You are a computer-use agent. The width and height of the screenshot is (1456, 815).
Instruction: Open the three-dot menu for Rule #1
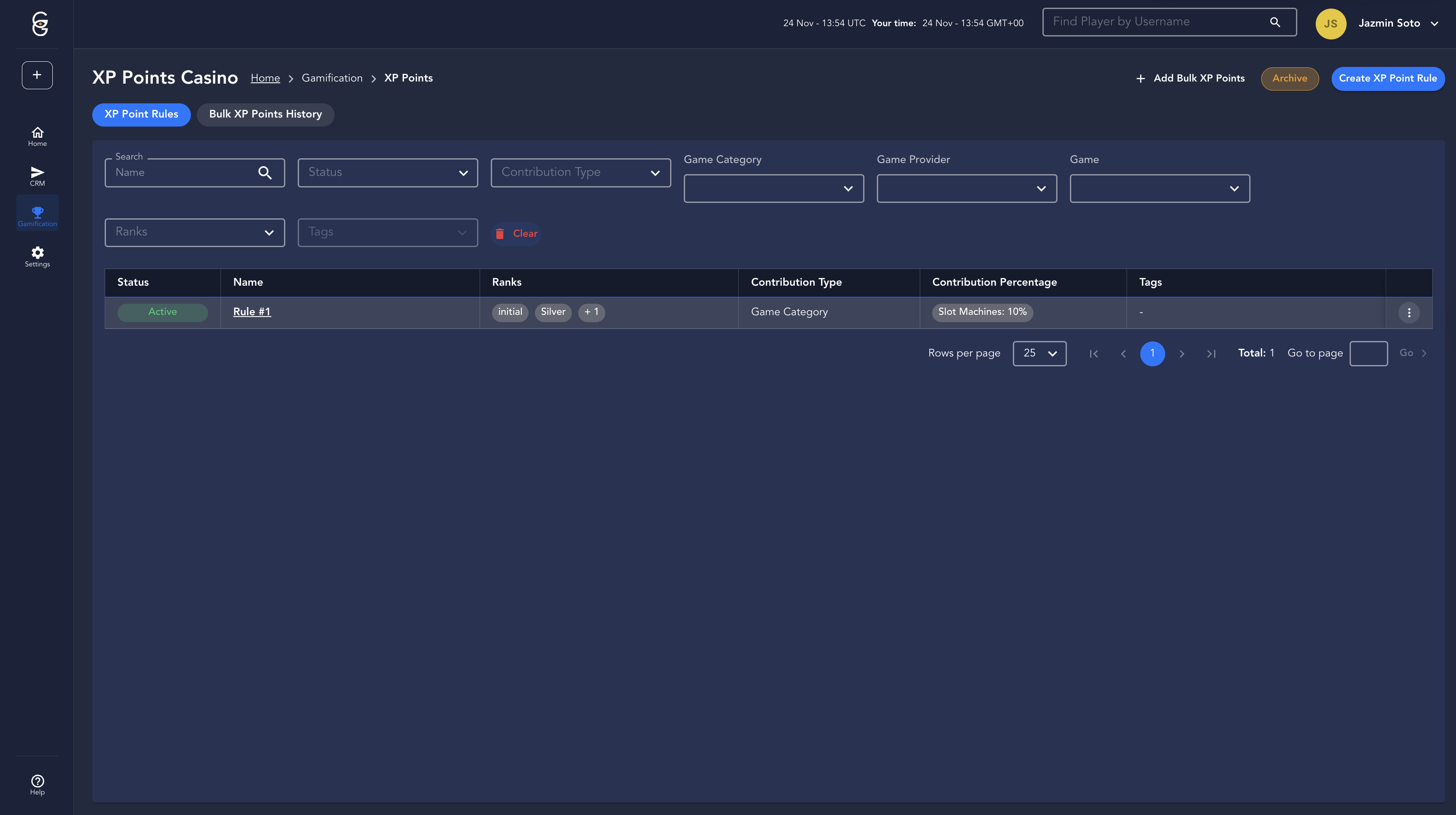(1408, 313)
